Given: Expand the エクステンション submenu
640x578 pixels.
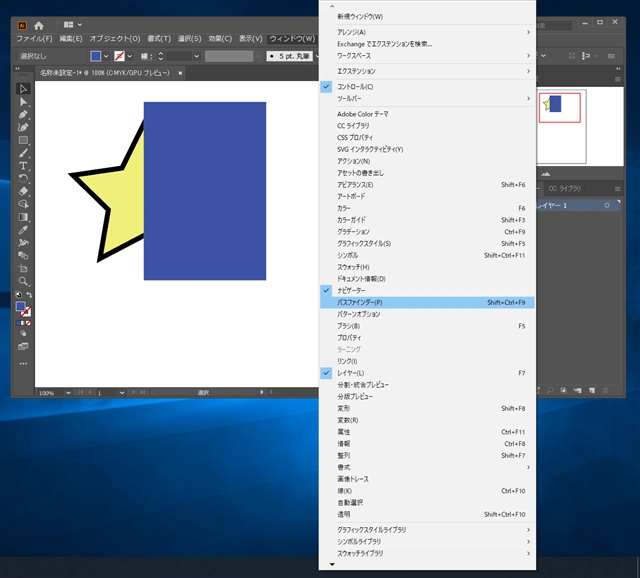Looking at the screenshot, I should 427,71.
